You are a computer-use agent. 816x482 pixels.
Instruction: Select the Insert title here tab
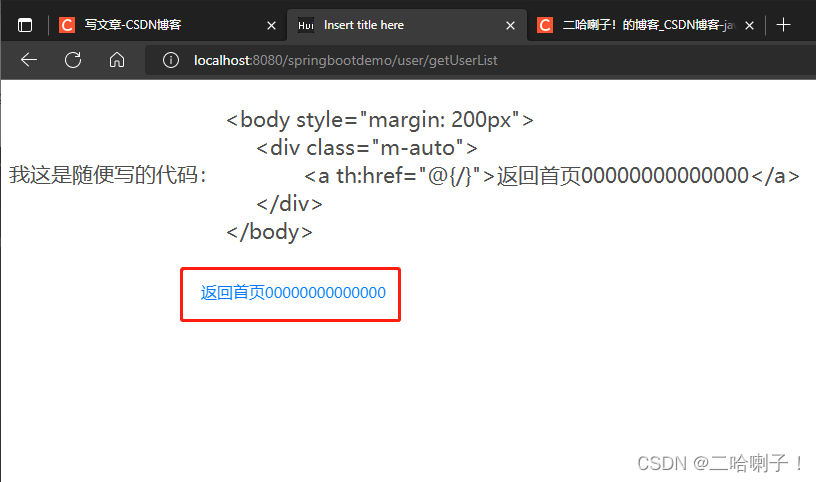[x=407, y=25]
